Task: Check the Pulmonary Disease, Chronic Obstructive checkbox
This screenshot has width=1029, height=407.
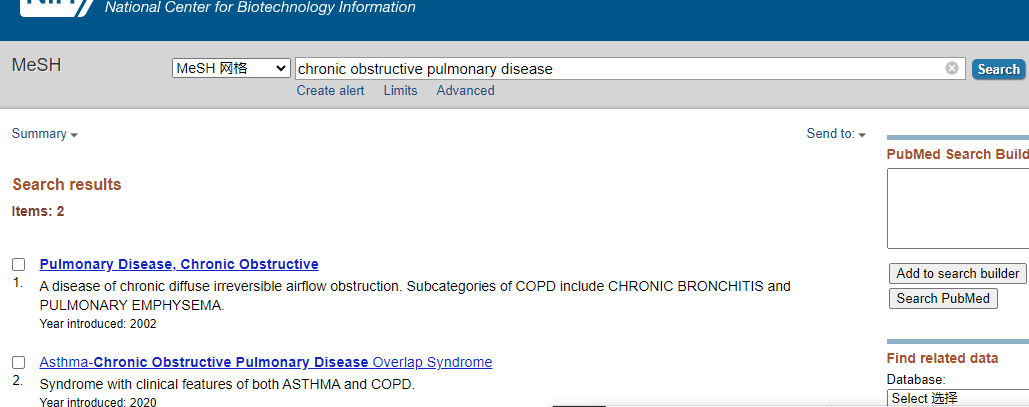Action: click(19, 265)
